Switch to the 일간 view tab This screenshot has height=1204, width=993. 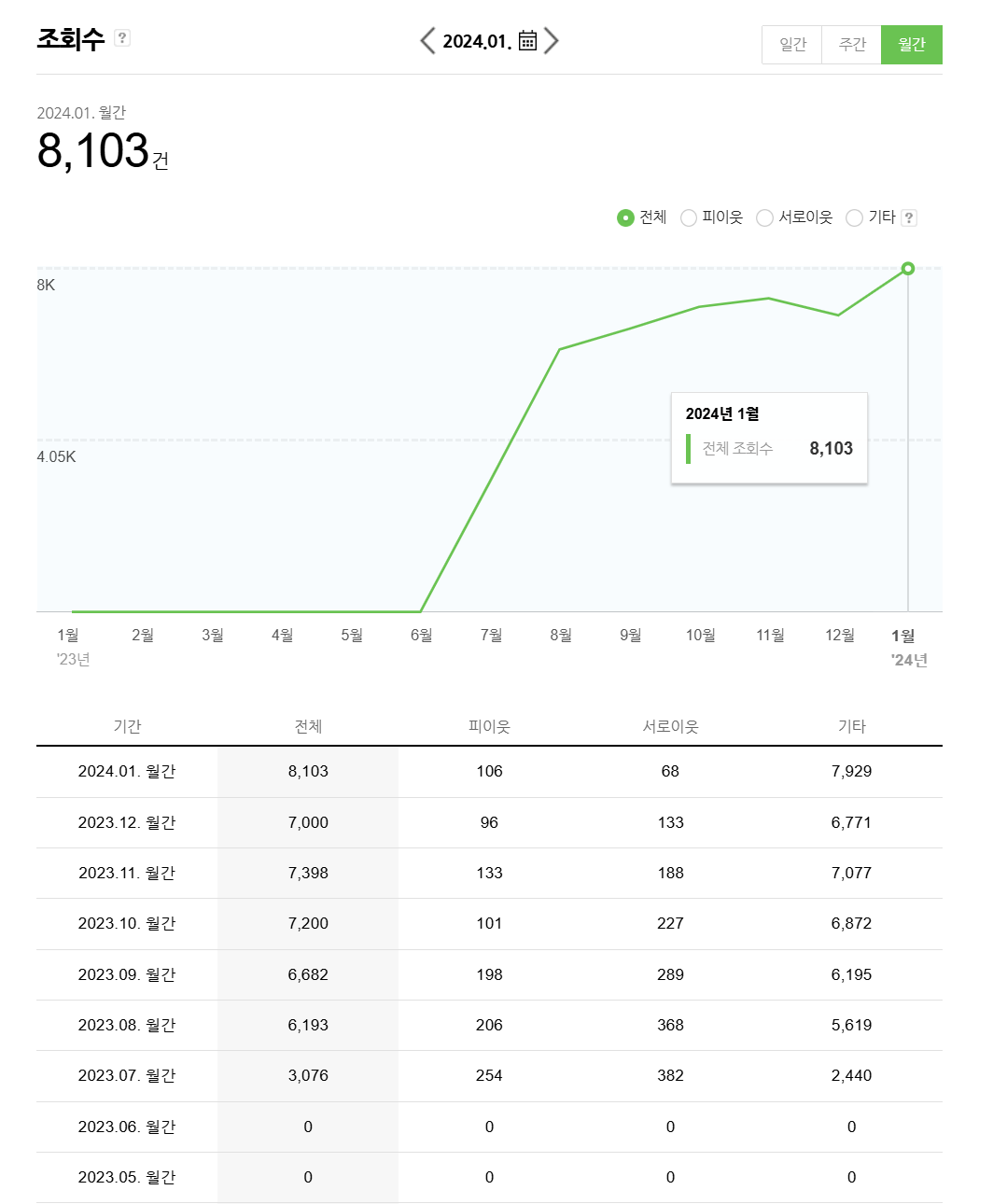791,44
